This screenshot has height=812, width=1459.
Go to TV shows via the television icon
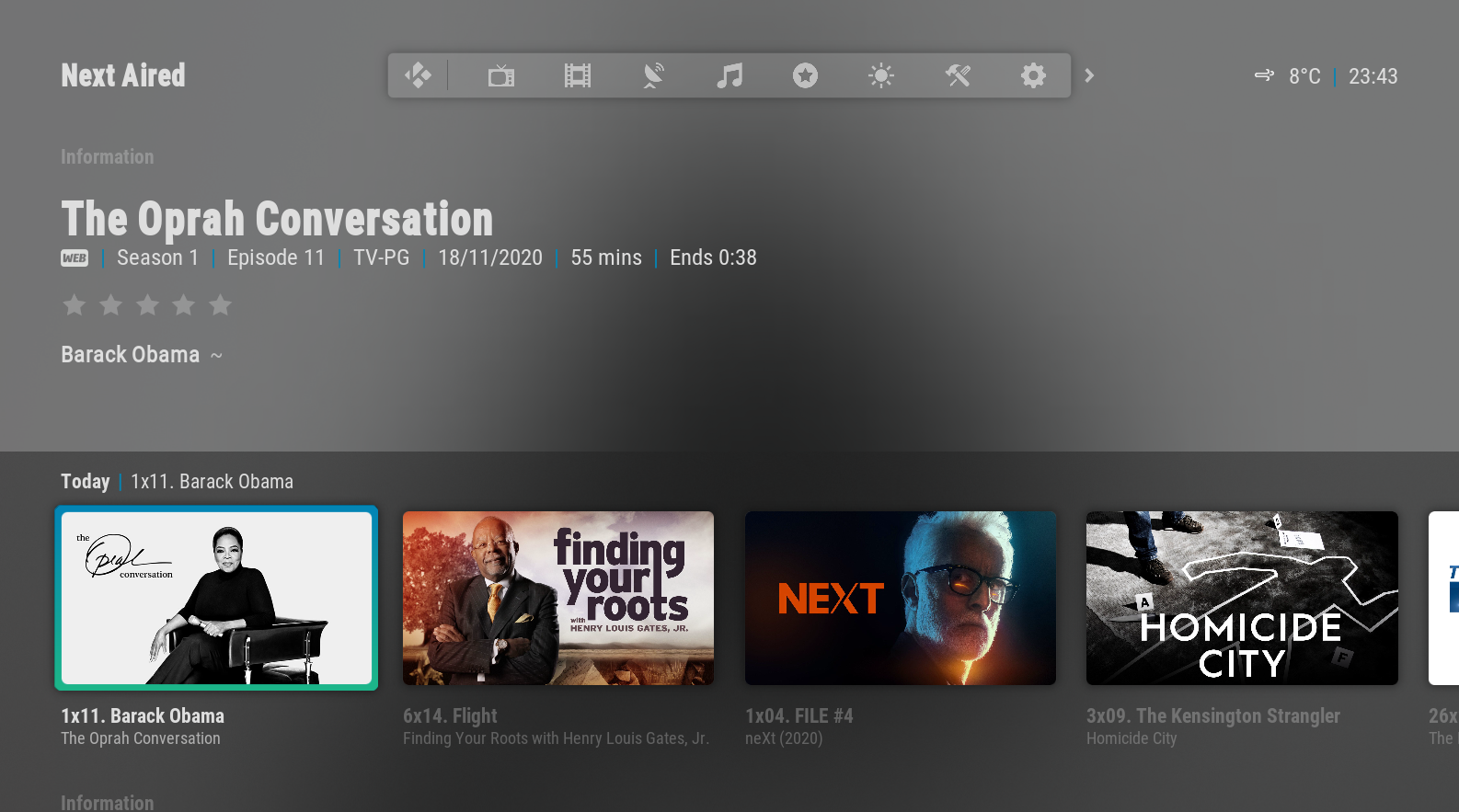(501, 75)
